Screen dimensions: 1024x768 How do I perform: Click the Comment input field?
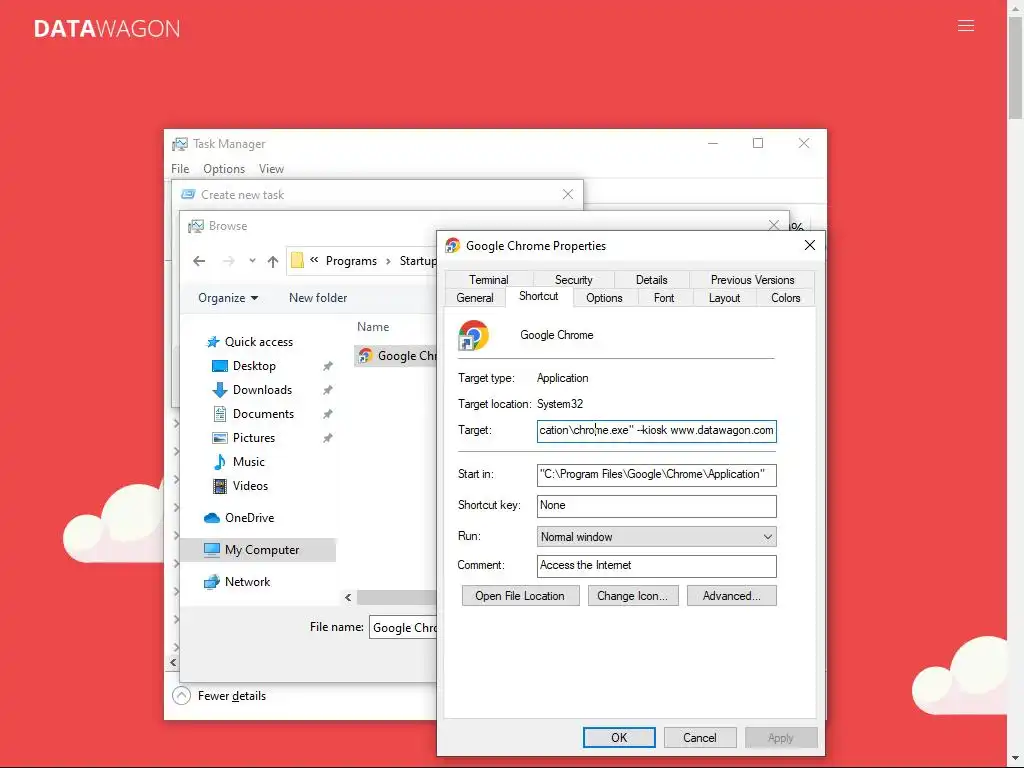pos(656,566)
